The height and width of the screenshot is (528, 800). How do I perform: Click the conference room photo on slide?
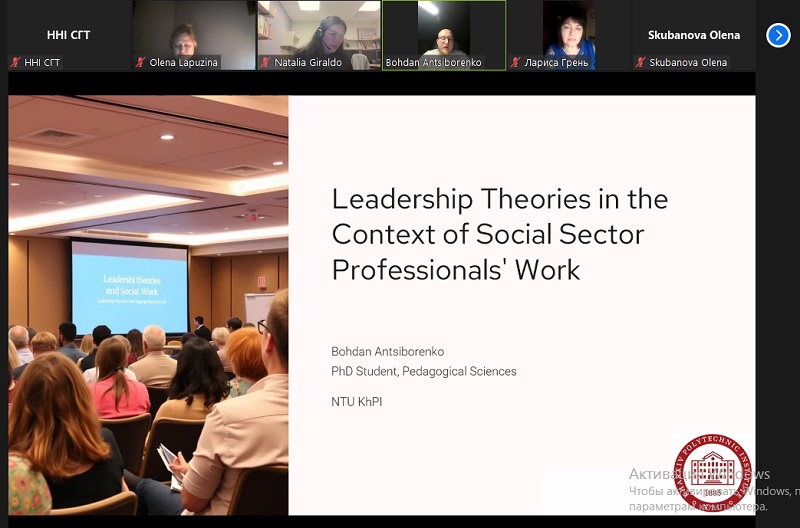tap(148, 305)
